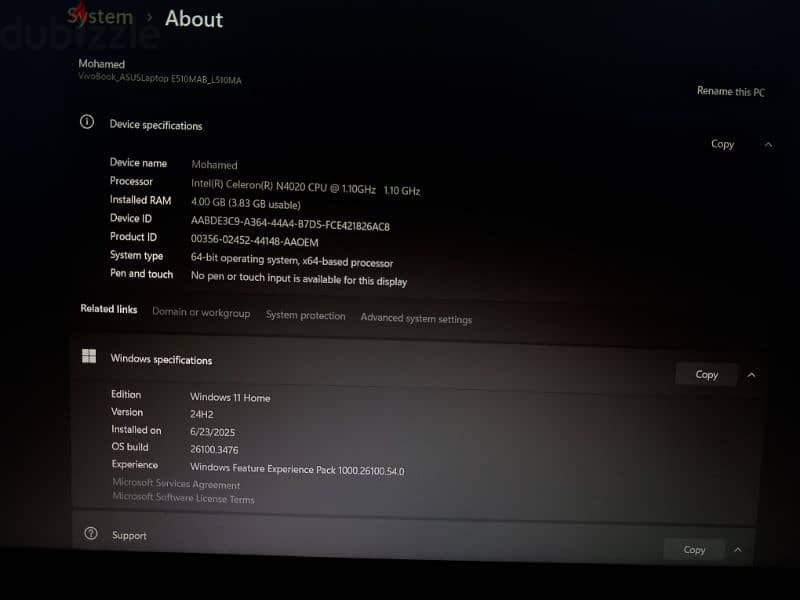Click the Rename this PC button

[x=731, y=92]
